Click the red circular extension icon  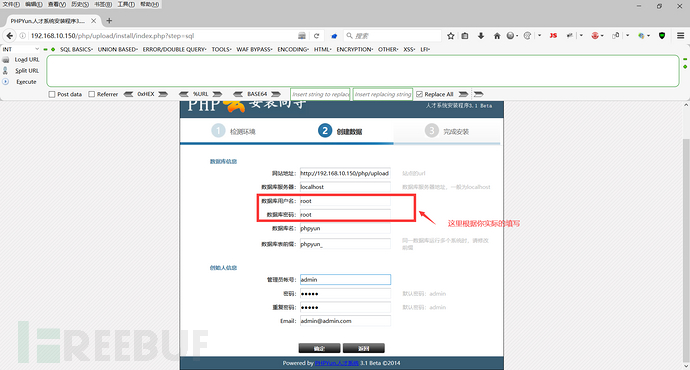[595, 36]
